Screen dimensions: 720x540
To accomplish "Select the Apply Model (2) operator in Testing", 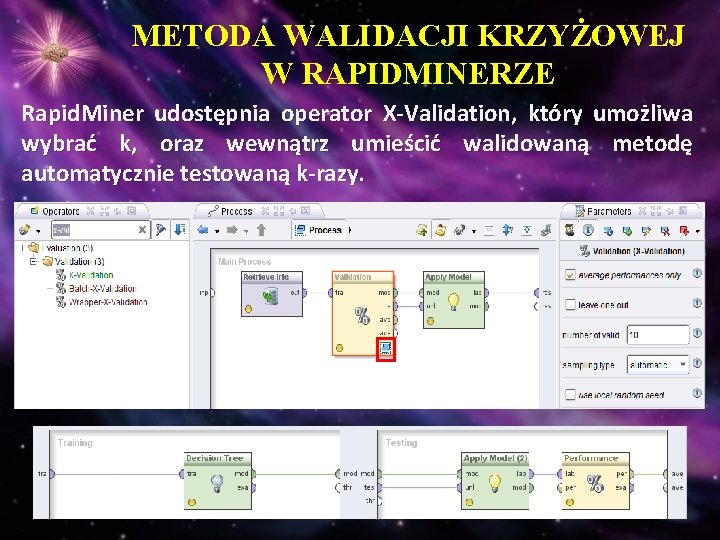I will pos(495,481).
